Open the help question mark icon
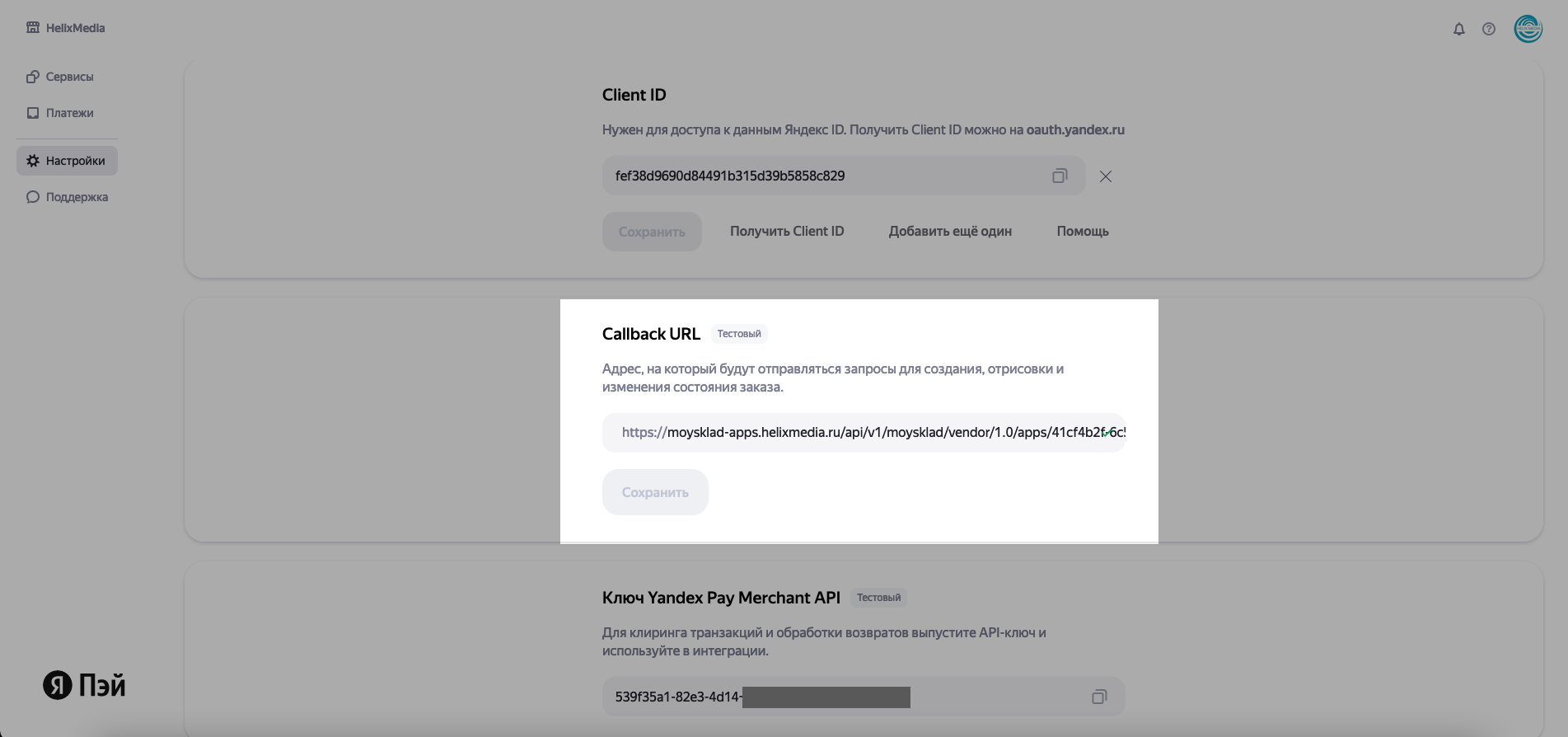The image size is (1568, 737). [x=1489, y=29]
